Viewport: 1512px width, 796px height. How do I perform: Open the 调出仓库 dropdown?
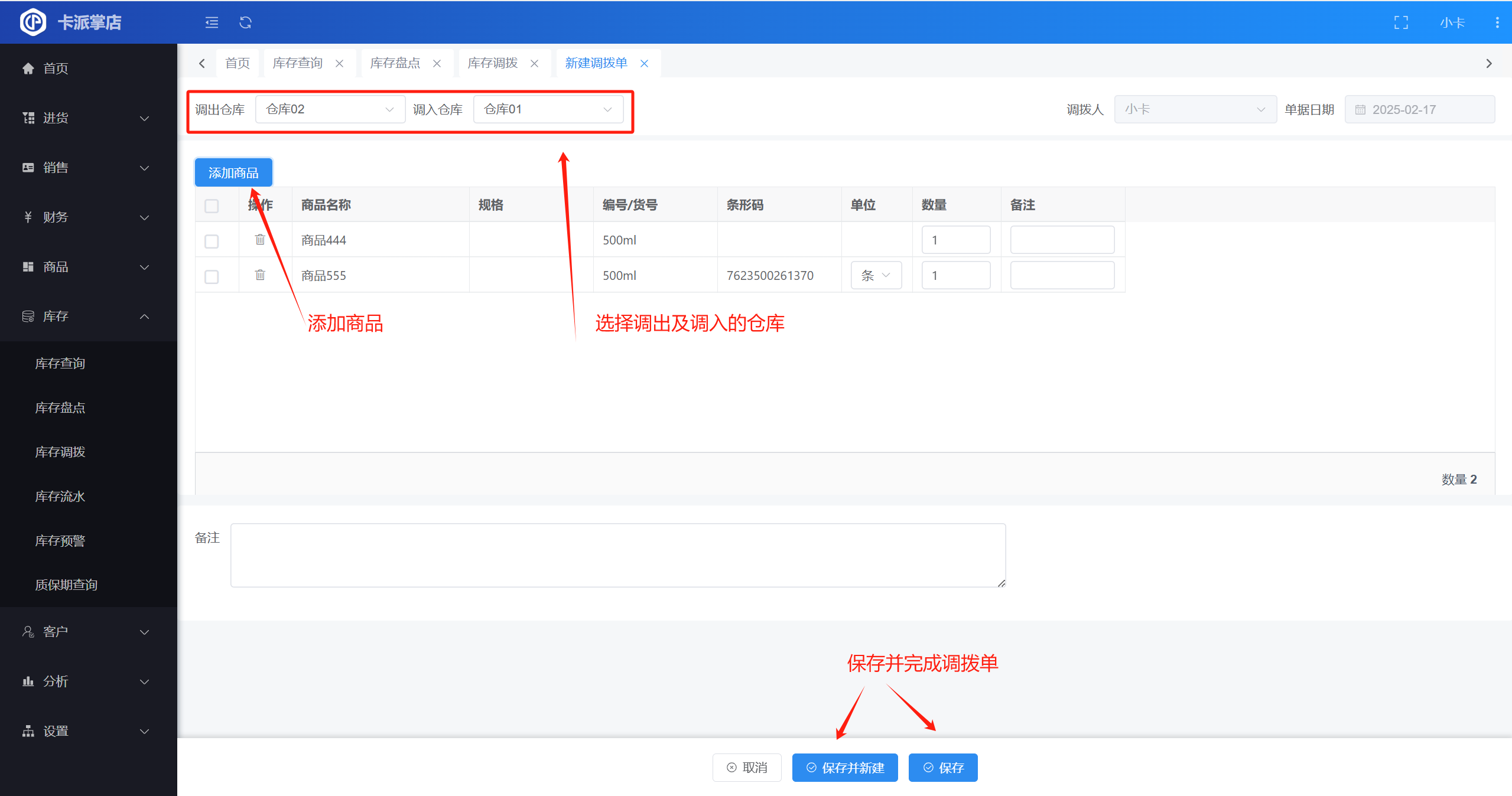[330, 109]
